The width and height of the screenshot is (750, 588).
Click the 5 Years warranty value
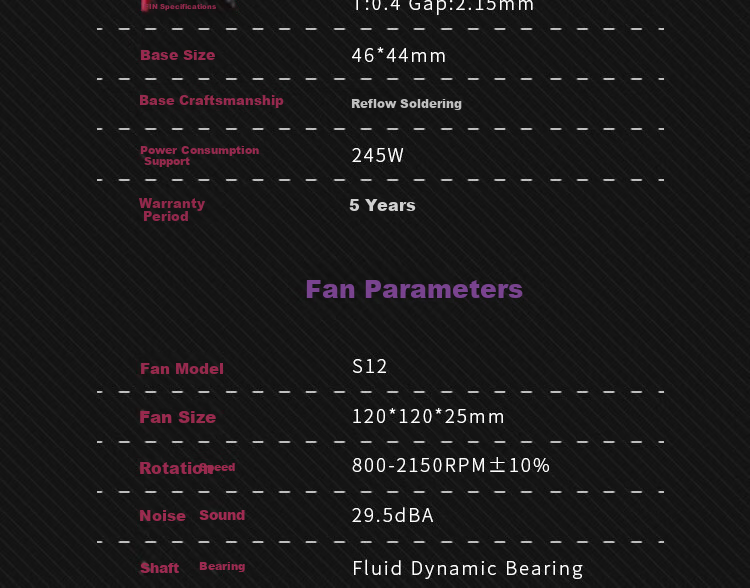[382, 205]
